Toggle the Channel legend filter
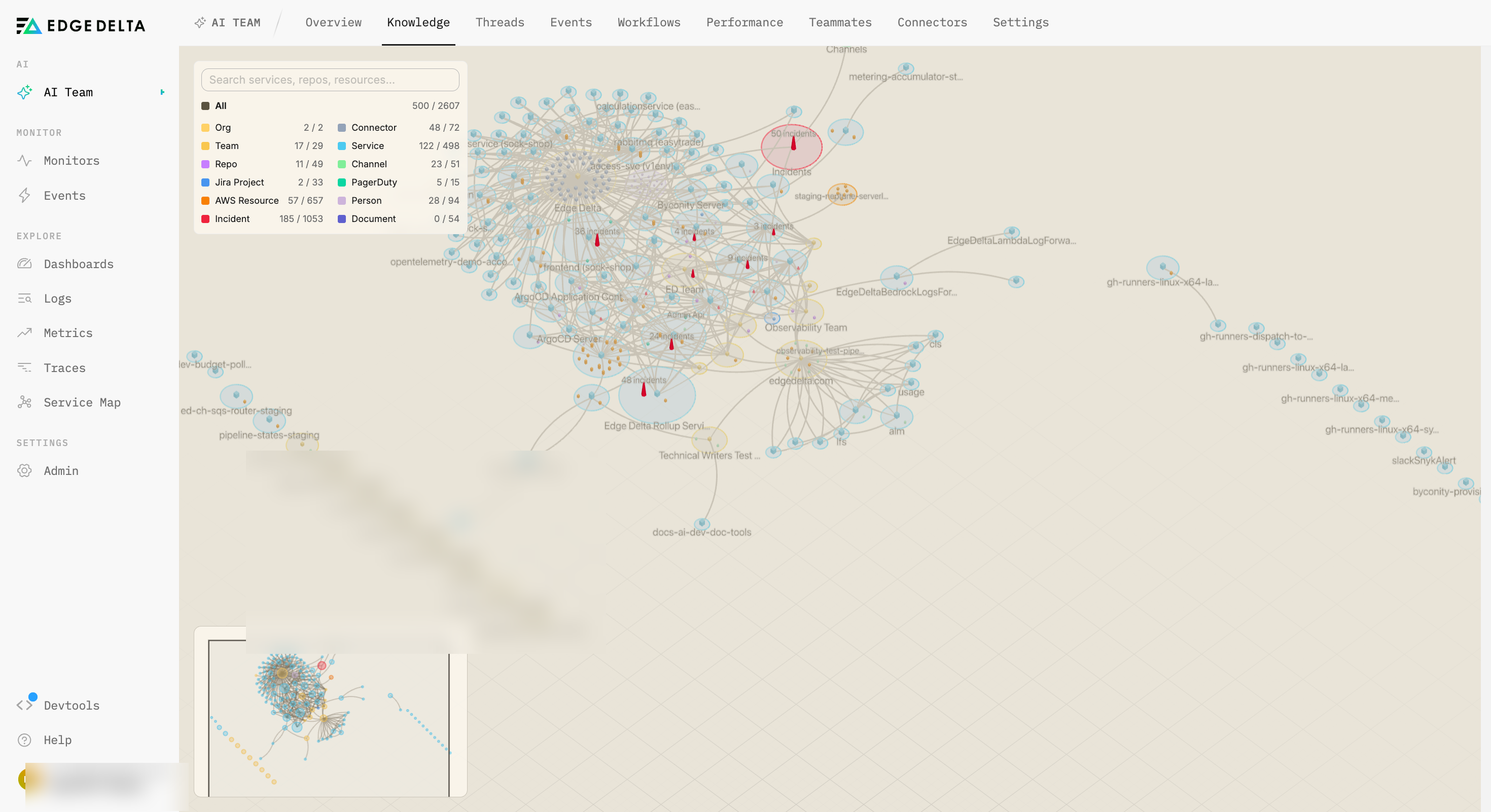1491x812 pixels. point(398,164)
